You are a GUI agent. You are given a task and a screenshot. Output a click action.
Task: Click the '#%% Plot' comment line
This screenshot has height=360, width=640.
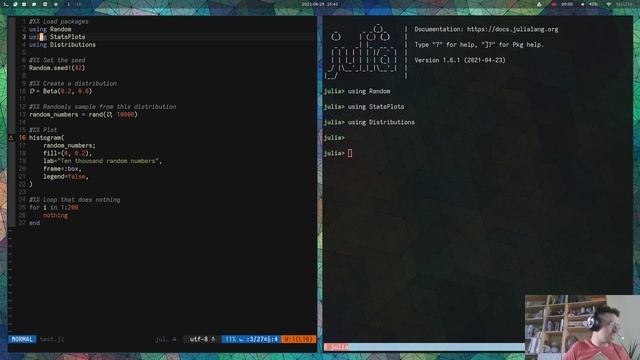pos(43,130)
